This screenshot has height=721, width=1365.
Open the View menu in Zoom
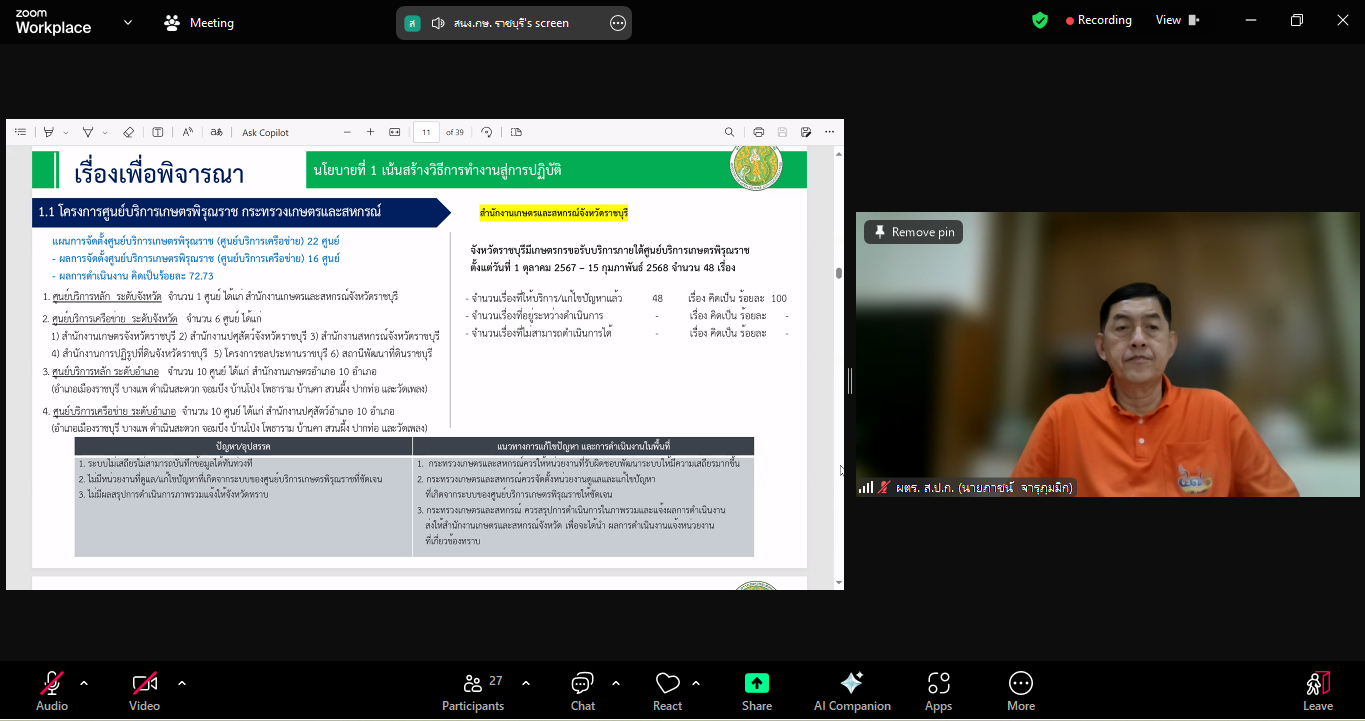(x=1166, y=19)
